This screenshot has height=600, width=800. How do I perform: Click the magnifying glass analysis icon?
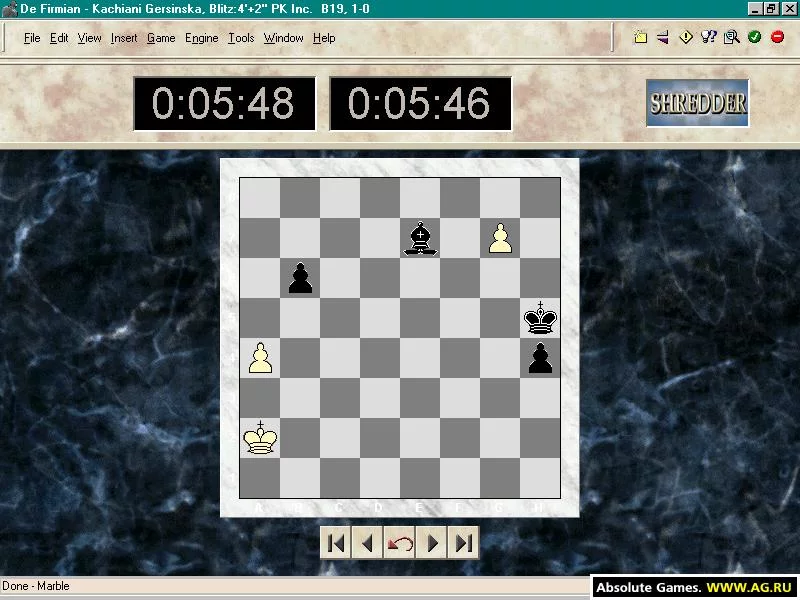click(x=732, y=37)
